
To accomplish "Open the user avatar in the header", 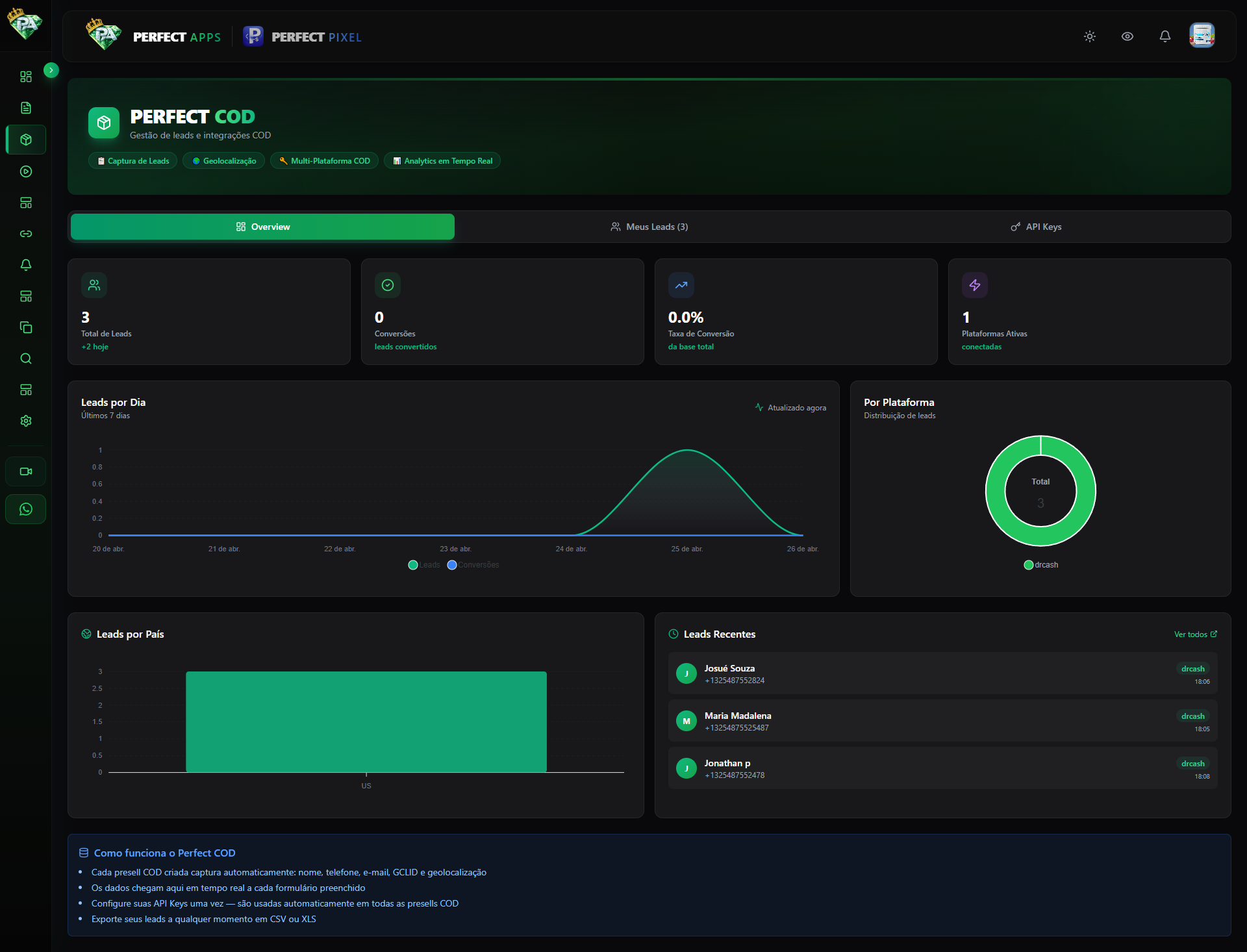I will click(1202, 36).
